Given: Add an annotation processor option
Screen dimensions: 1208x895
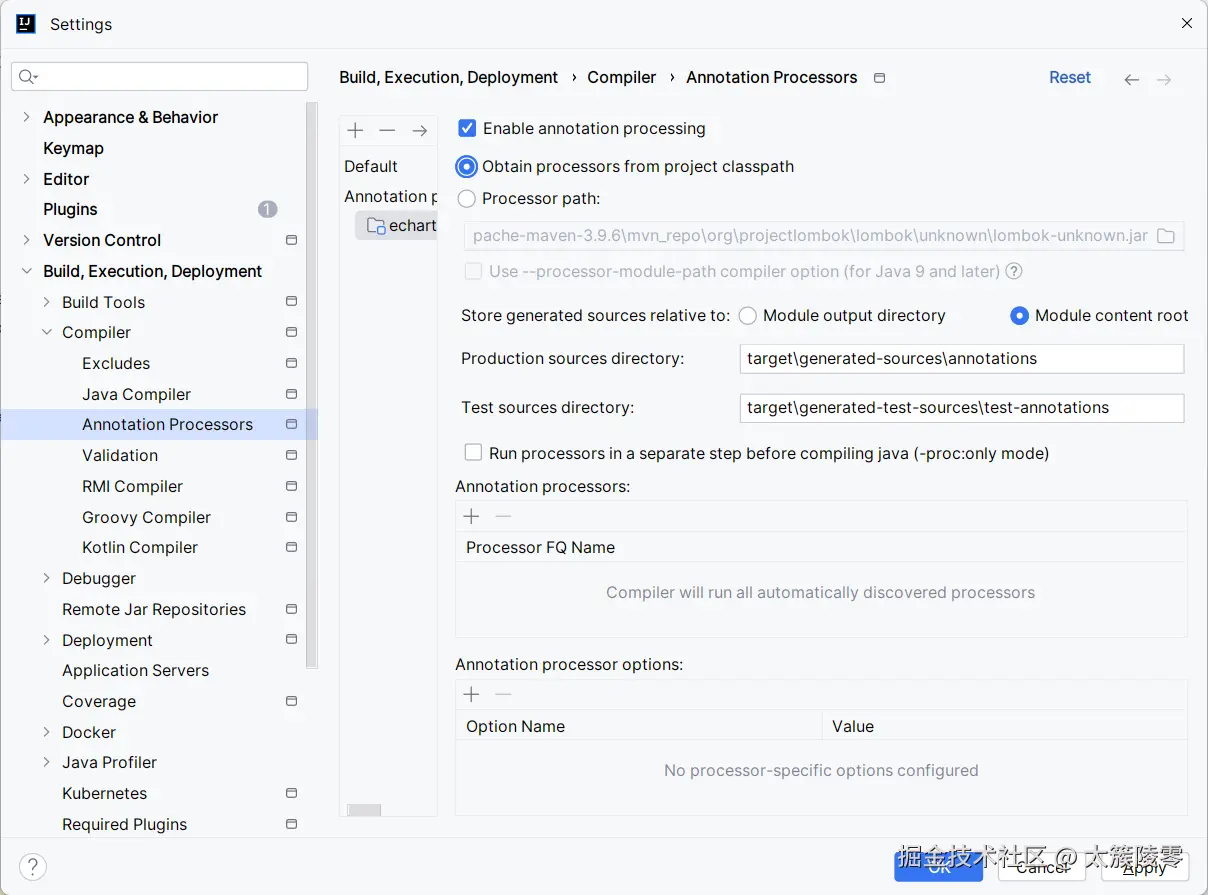Looking at the screenshot, I should point(472,694).
